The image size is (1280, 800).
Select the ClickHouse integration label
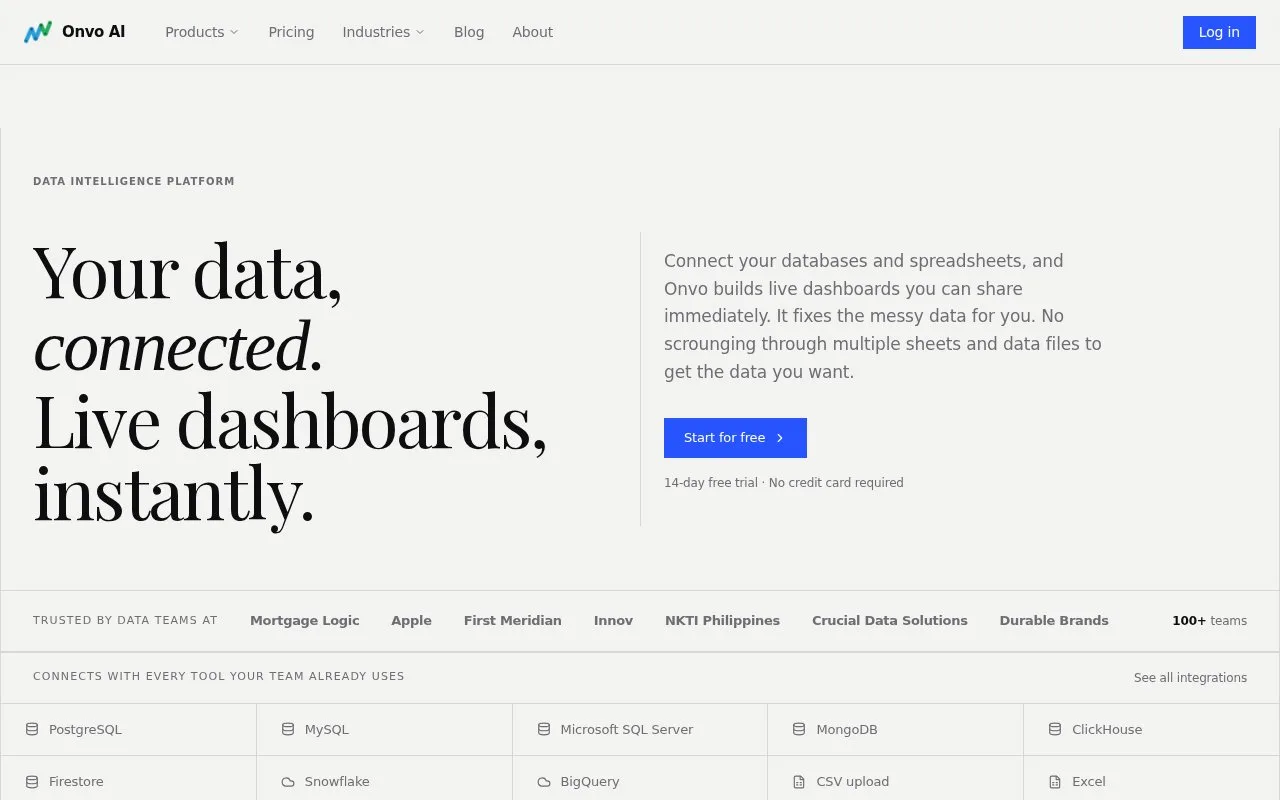pos(1107,729)
